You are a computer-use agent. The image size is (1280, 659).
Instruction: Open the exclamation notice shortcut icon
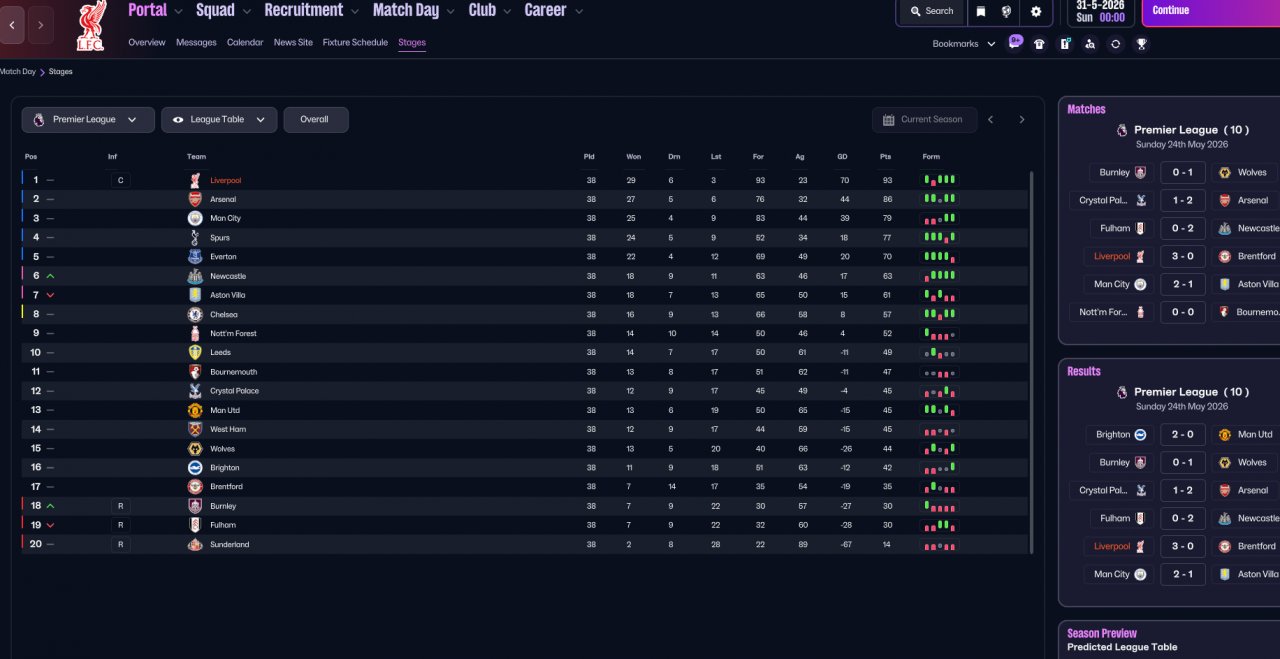click(x=1065, y=44)
